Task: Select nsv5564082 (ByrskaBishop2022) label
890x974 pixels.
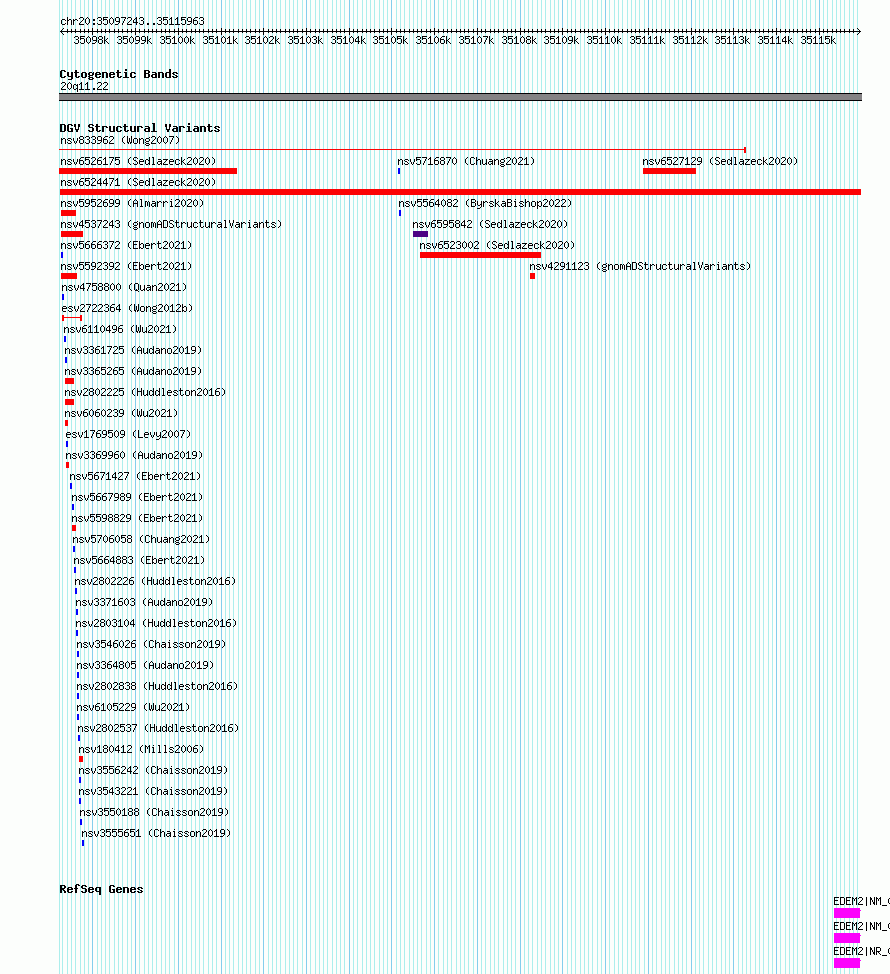Action: tap(485, 204)
